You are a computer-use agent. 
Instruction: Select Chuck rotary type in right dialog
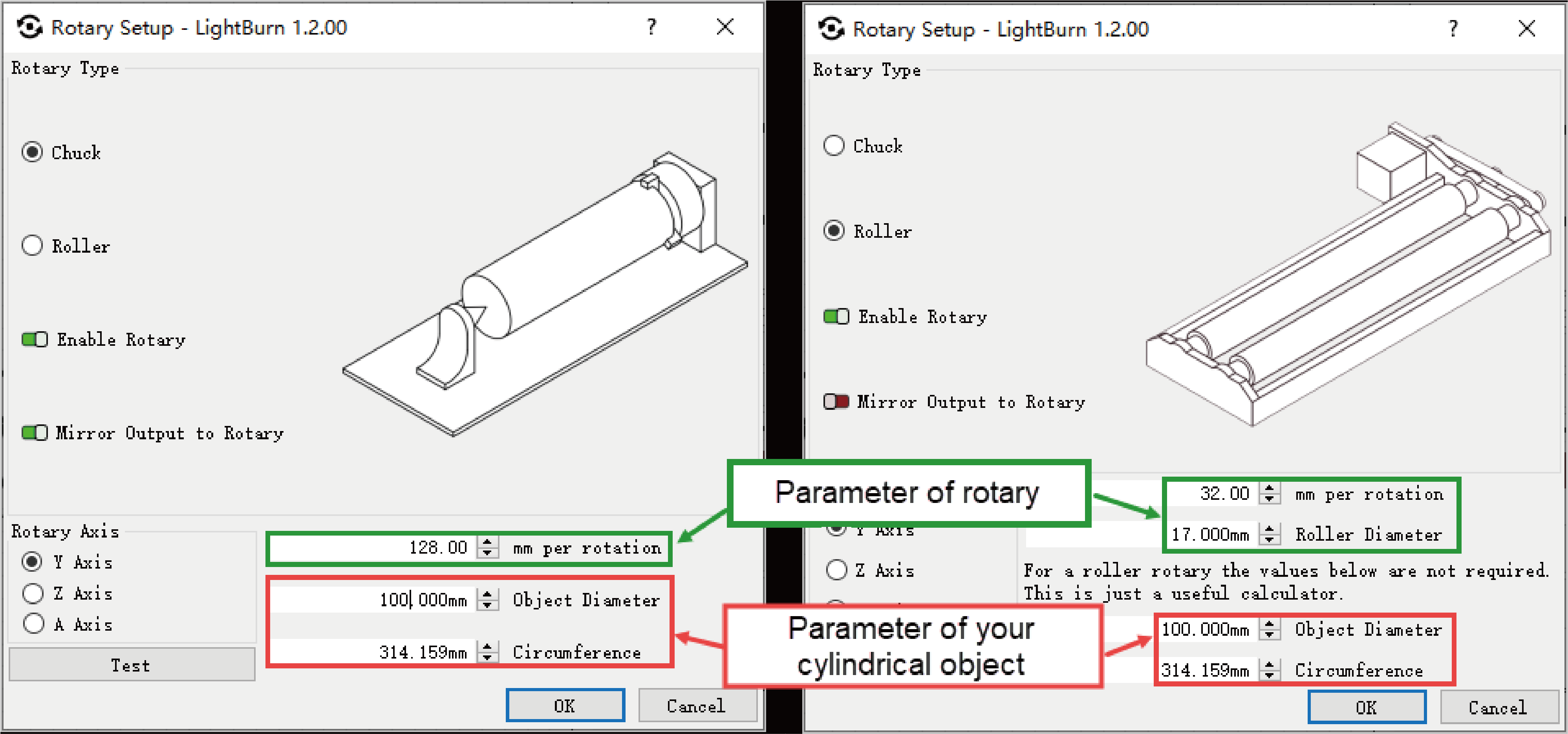(863, 145)
